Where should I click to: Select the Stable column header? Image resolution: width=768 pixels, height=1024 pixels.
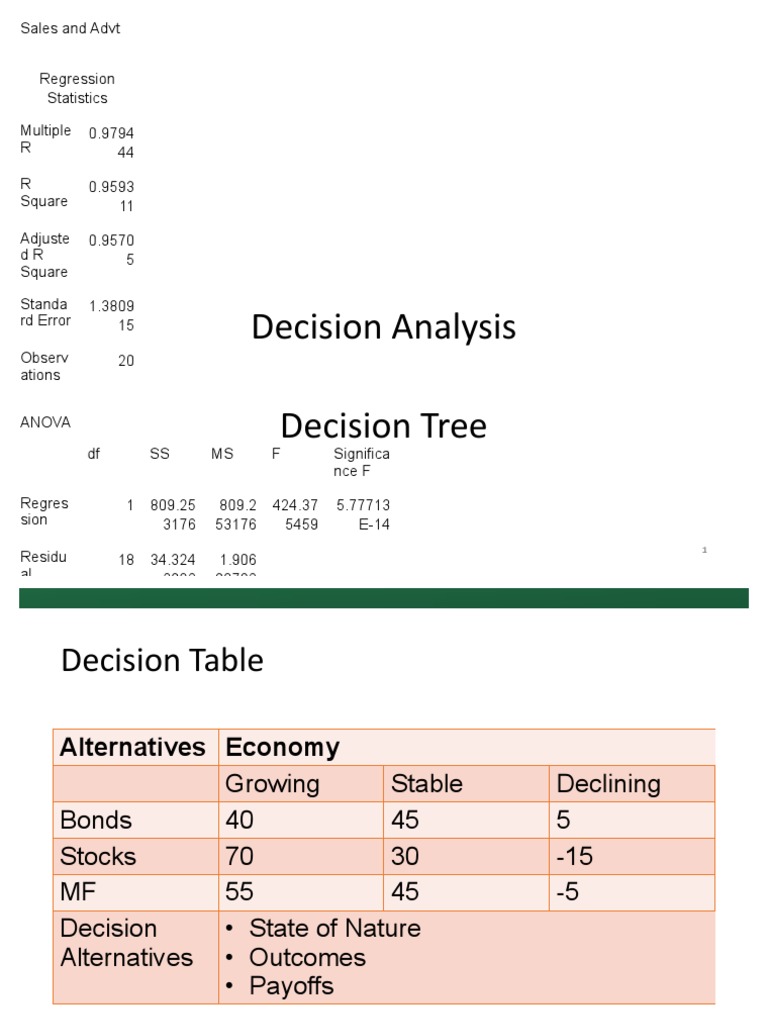(x=427, y=783)
